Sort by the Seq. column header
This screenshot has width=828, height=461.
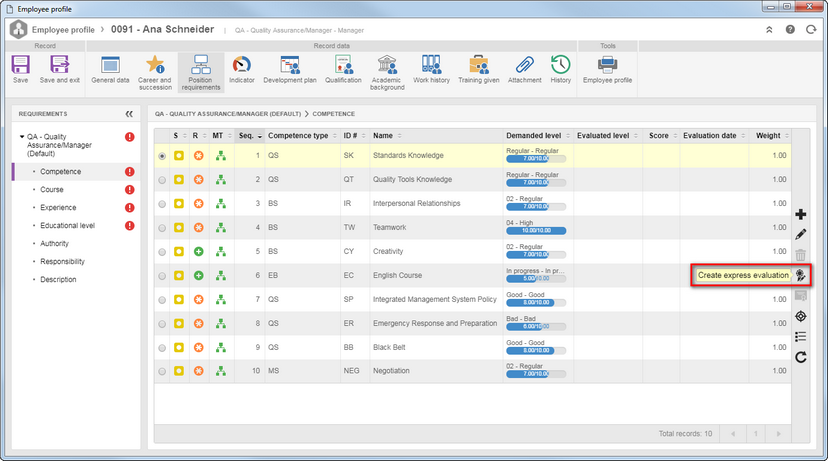click(x=250, y=136)
